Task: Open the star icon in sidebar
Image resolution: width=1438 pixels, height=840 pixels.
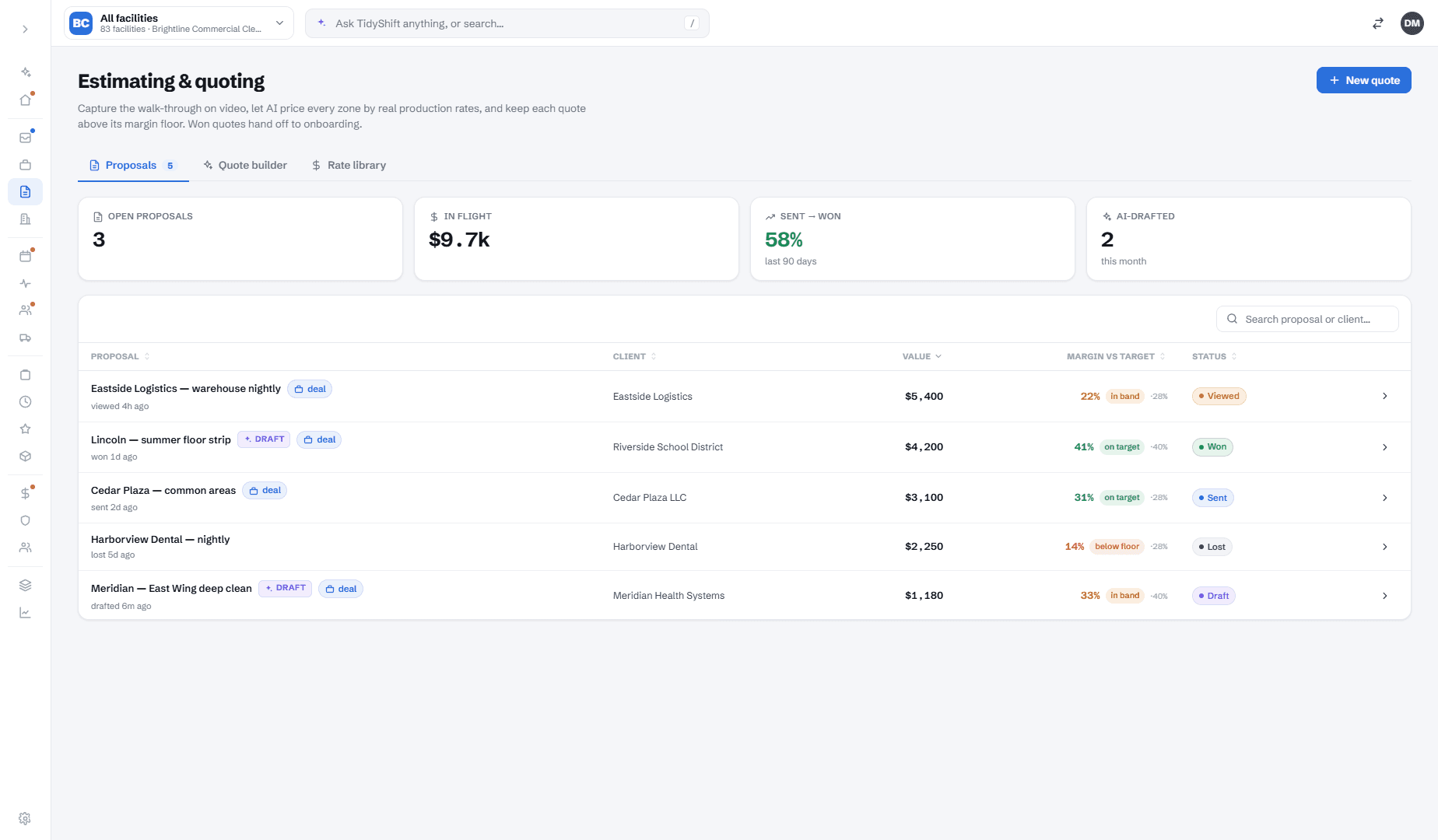Action: click(x=25, y=429)
